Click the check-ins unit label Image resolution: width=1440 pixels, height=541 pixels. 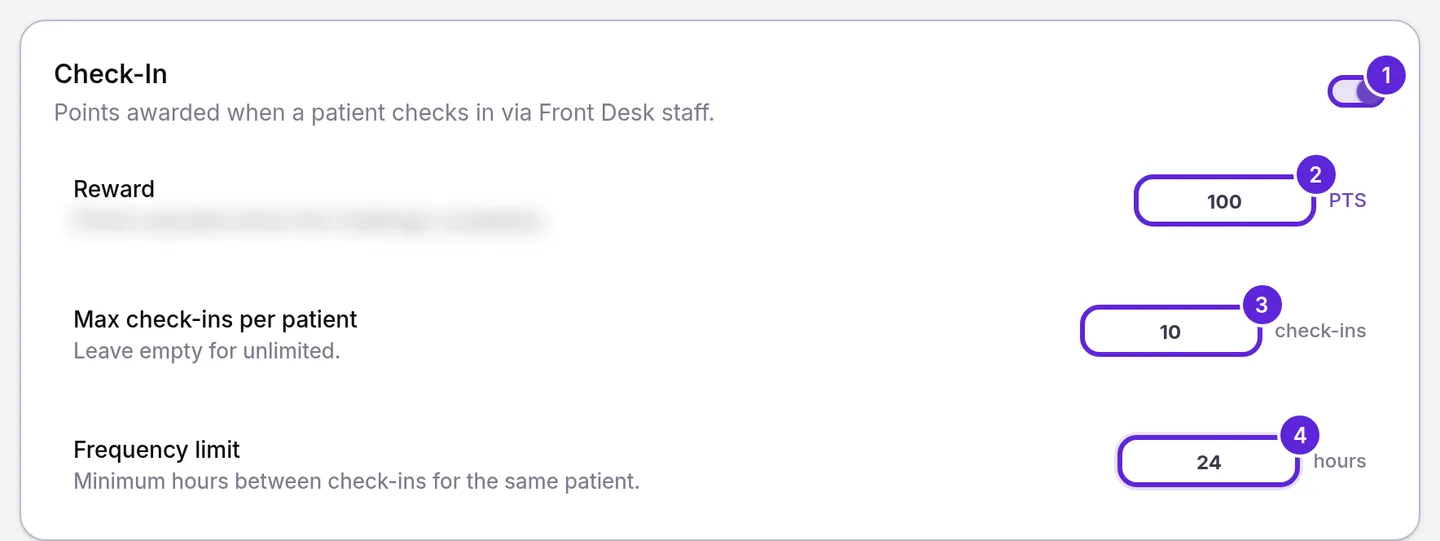pos(1320,331)
